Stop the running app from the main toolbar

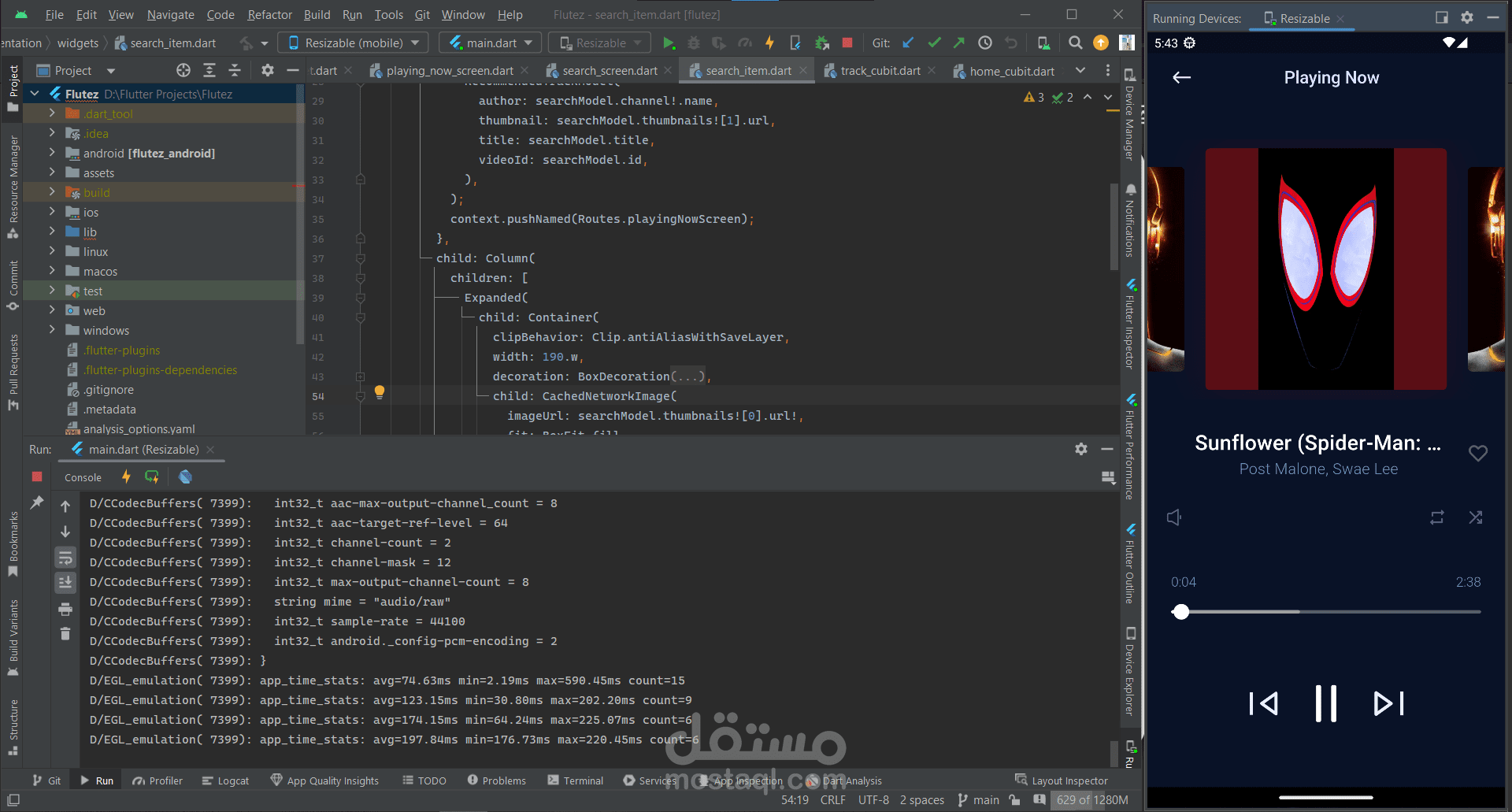point(847,43)
